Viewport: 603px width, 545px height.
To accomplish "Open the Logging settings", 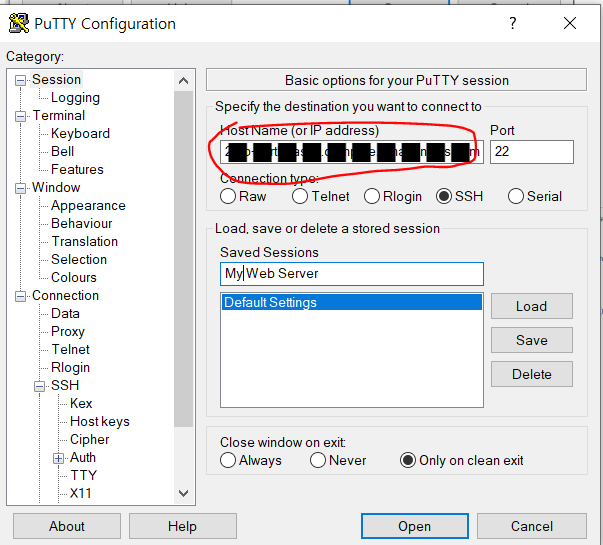I will click(x=75, y=98).
